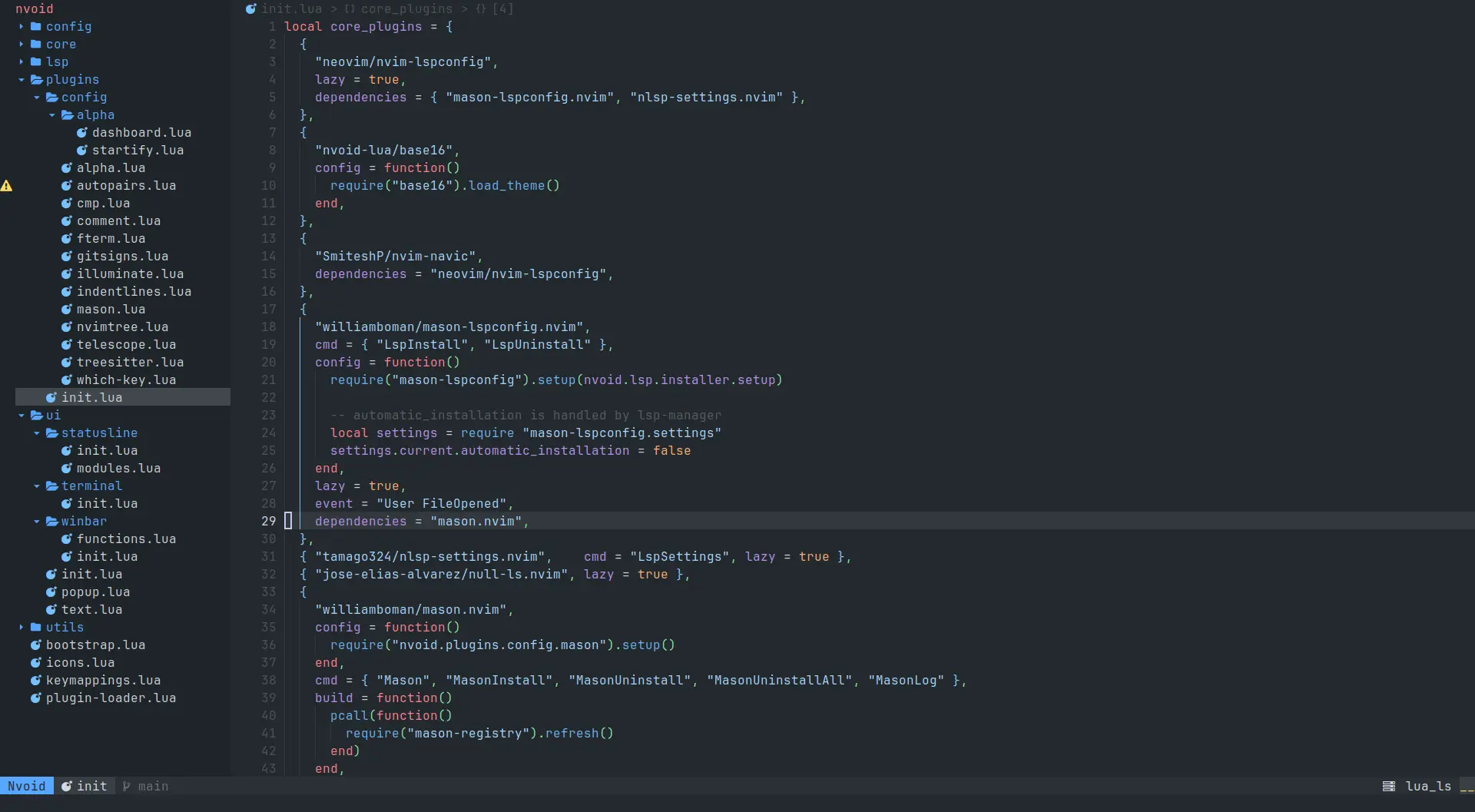
Task: Open popup.lua in the ui folder
Action: [x=96, y=592]
